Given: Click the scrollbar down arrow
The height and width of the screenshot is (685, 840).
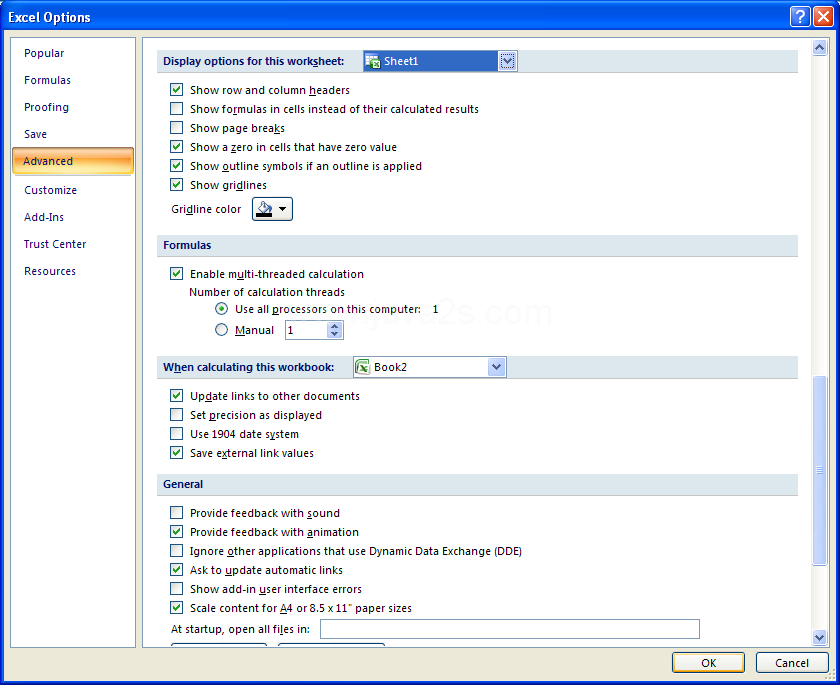Looking at the screenshot, I should click(819, 637).
